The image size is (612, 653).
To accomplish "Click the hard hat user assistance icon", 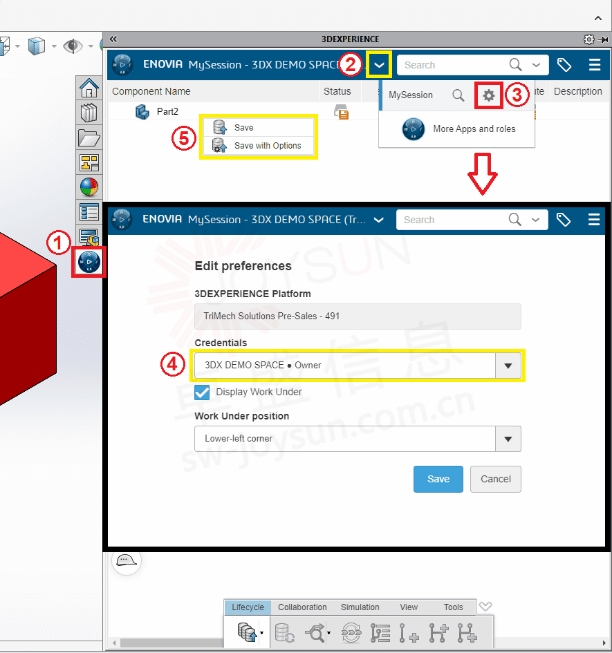I will tap(126, 561).
